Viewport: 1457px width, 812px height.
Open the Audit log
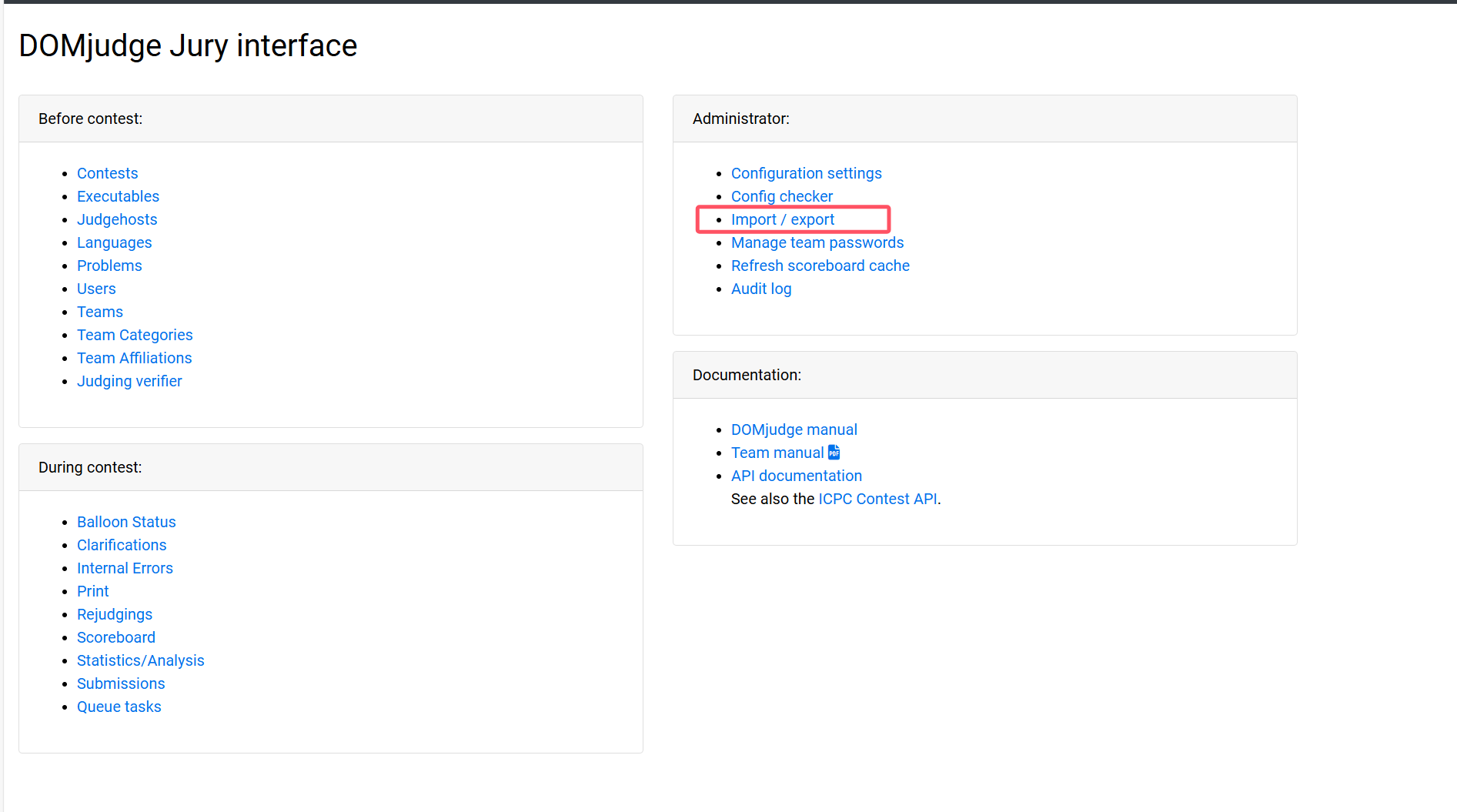(760, 289)
